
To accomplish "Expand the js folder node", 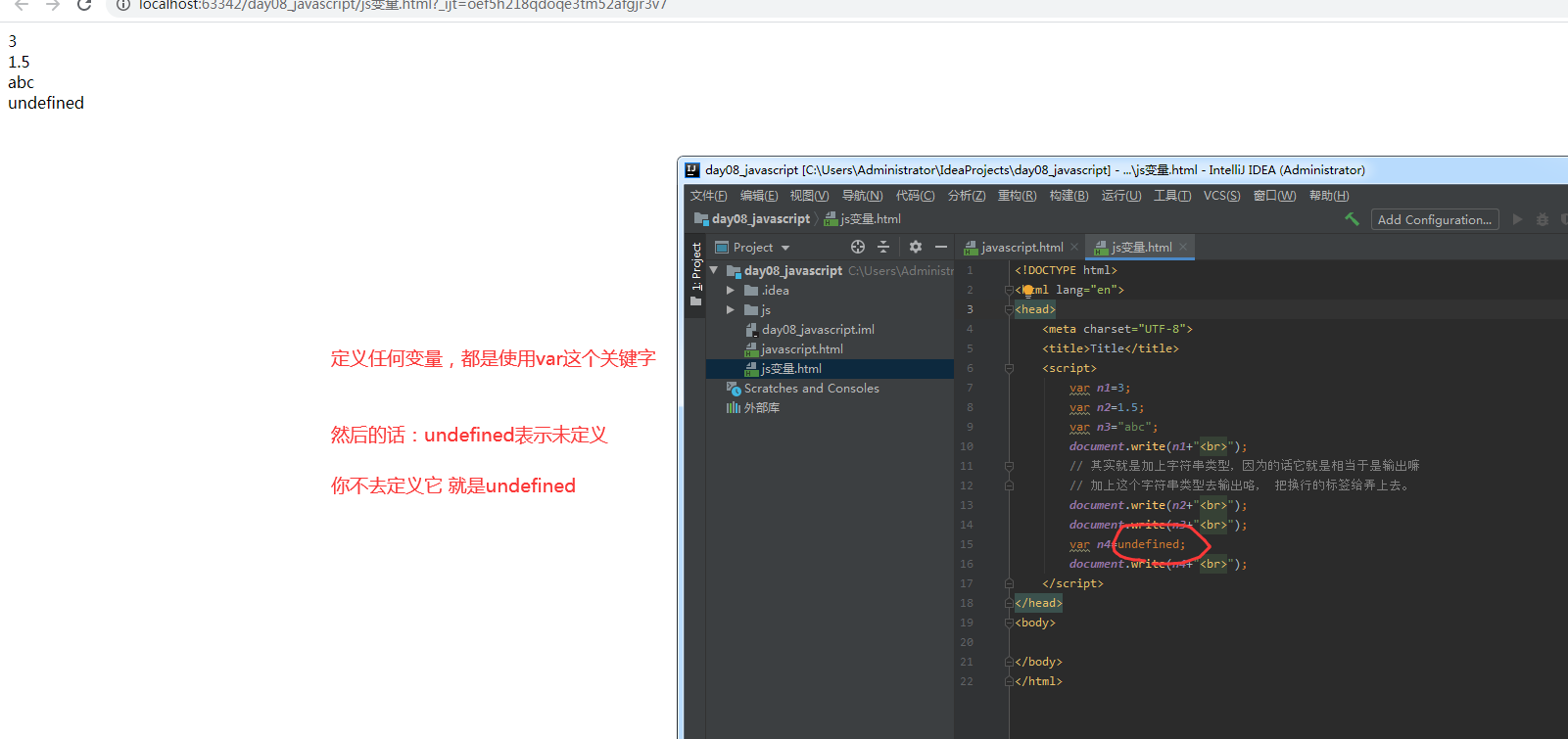I will (x=731, y=310).
